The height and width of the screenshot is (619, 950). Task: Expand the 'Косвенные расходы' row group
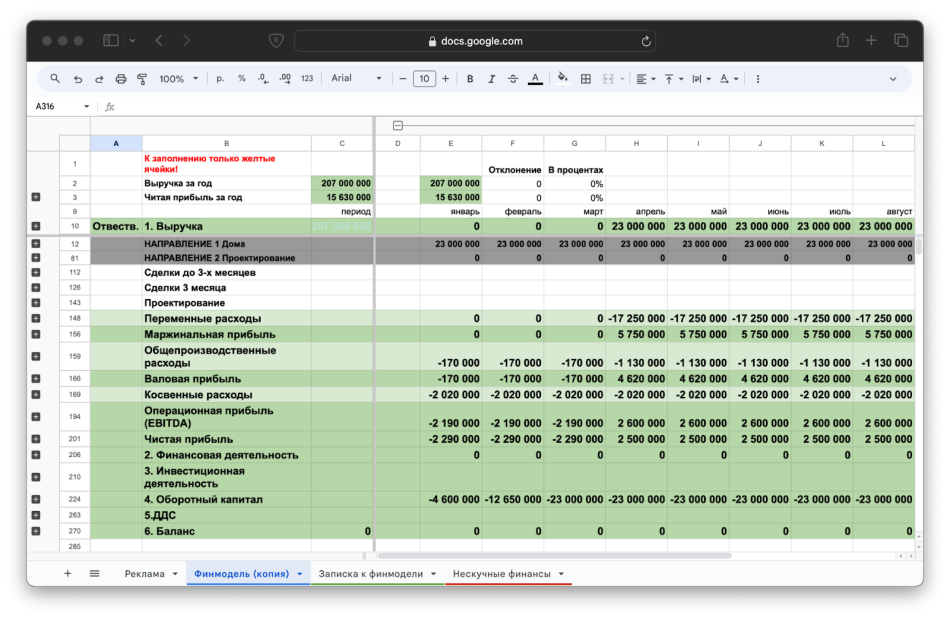pyautogui.click(x=36, y=394)
